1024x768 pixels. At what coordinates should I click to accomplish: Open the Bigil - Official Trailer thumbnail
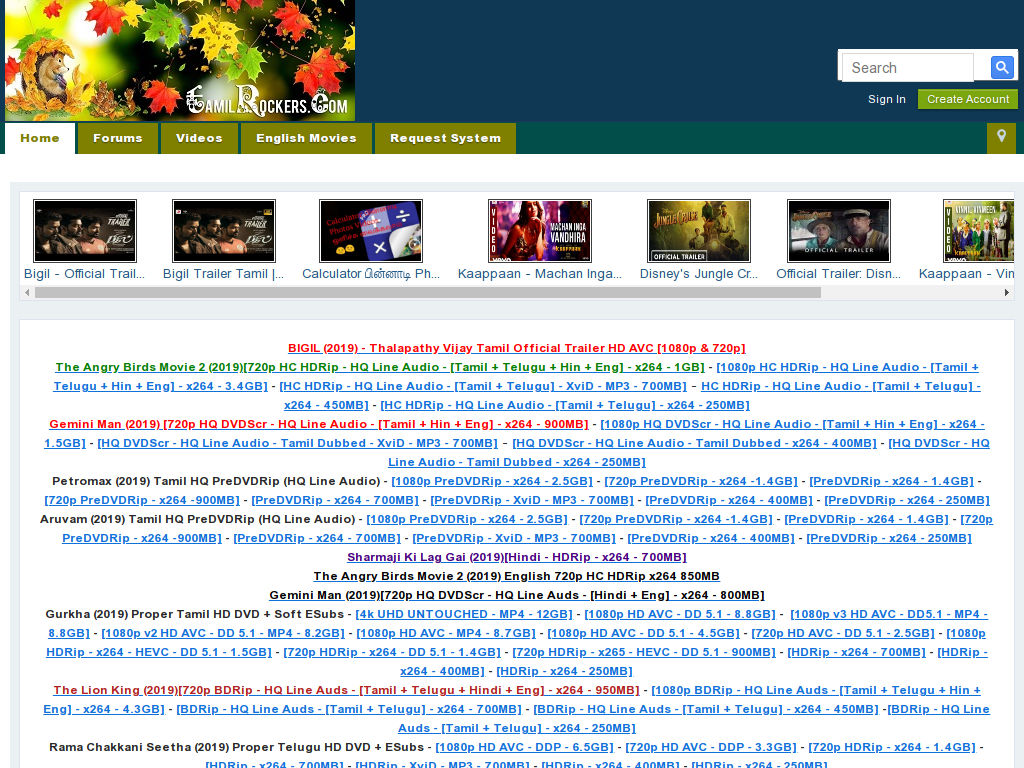85,231
